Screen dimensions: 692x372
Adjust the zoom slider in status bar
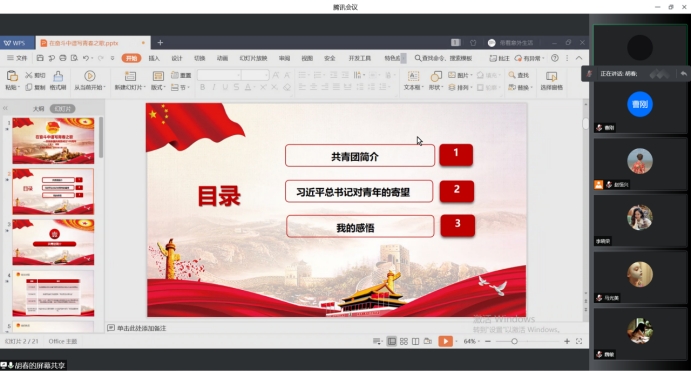point(514,341)
